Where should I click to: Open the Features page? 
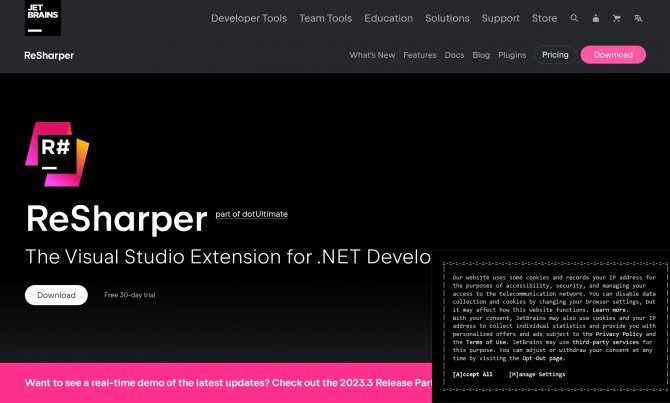(420, 55)
